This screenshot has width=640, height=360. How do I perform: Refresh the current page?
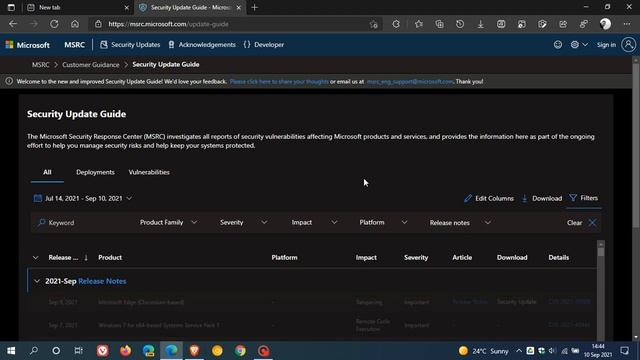point(54,24)
